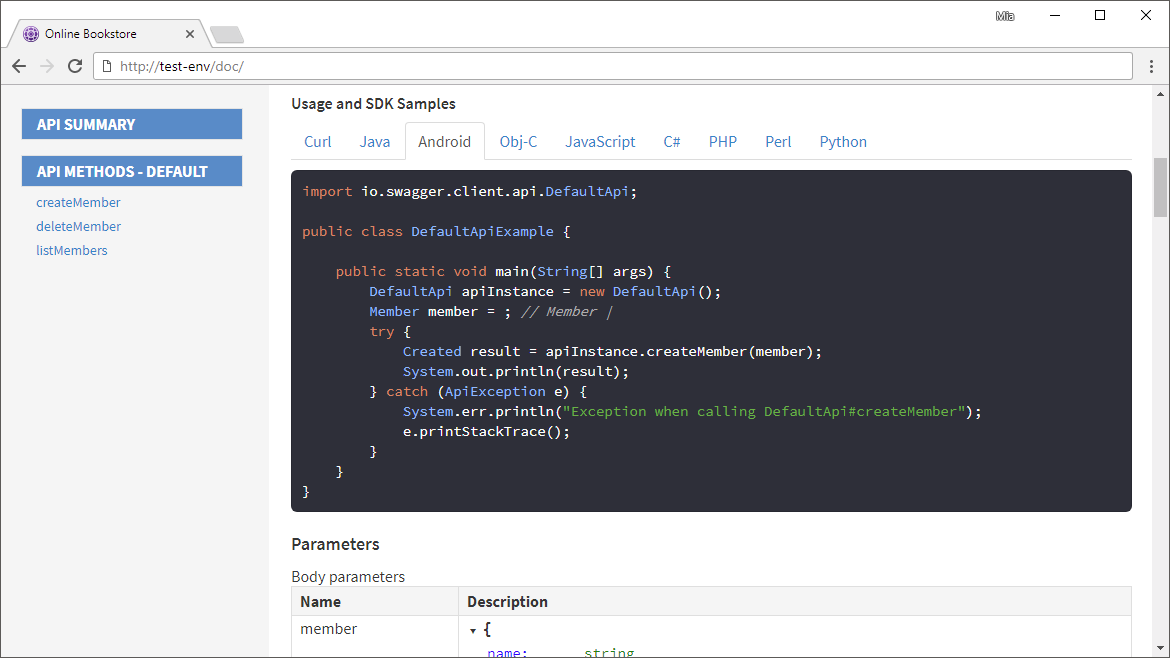Select the Android sample tab
The image size is (1170, 658).
click(445, 142)
